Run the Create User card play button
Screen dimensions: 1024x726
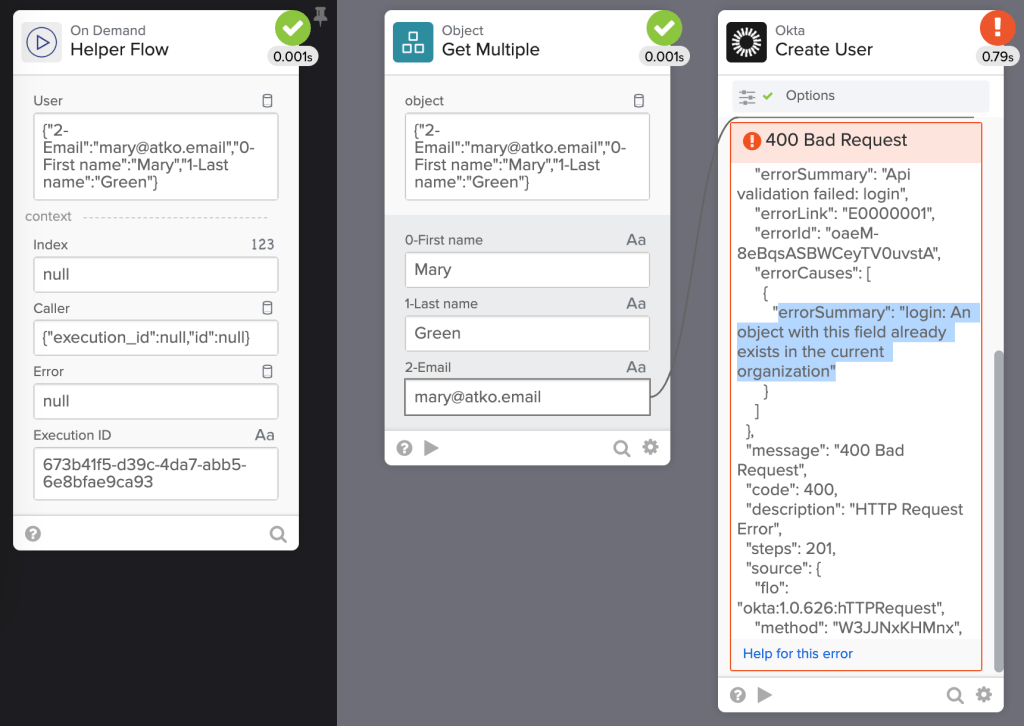(x=765, y=694)
